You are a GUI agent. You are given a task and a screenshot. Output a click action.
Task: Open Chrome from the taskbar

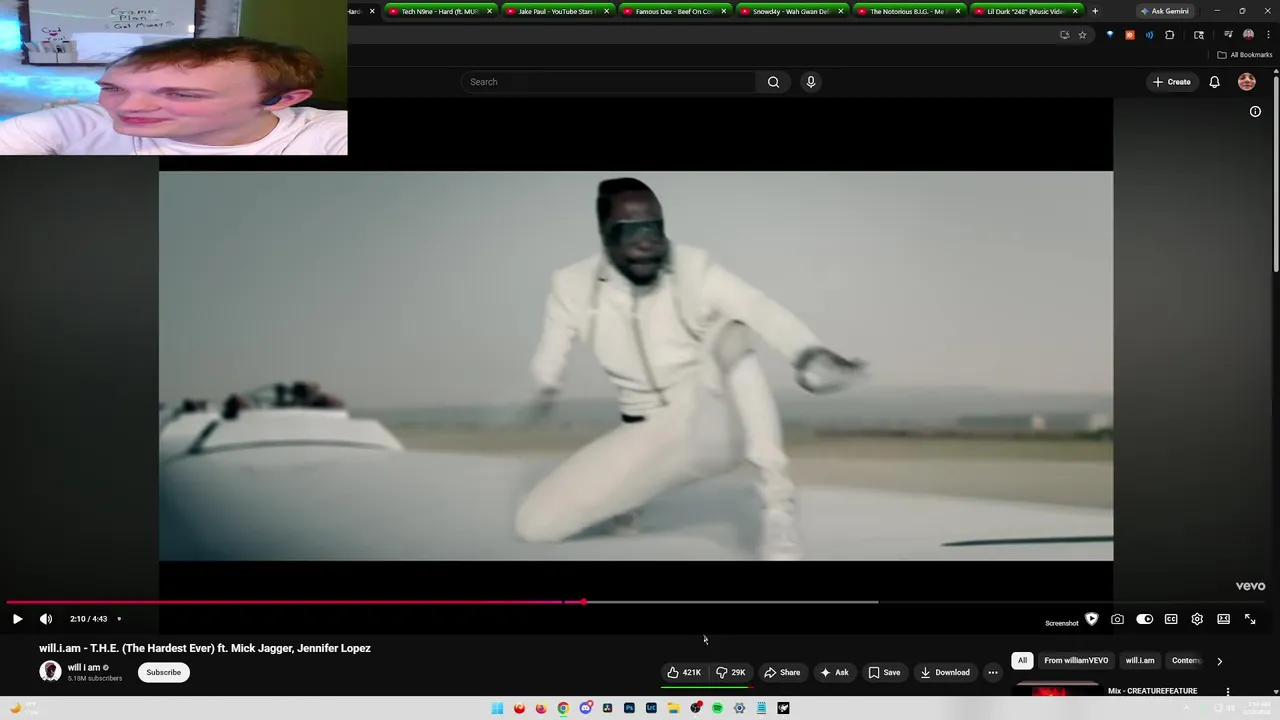point(563,708)
